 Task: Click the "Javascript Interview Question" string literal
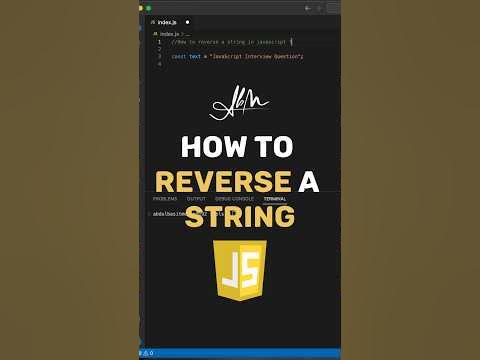coord(255,56)
